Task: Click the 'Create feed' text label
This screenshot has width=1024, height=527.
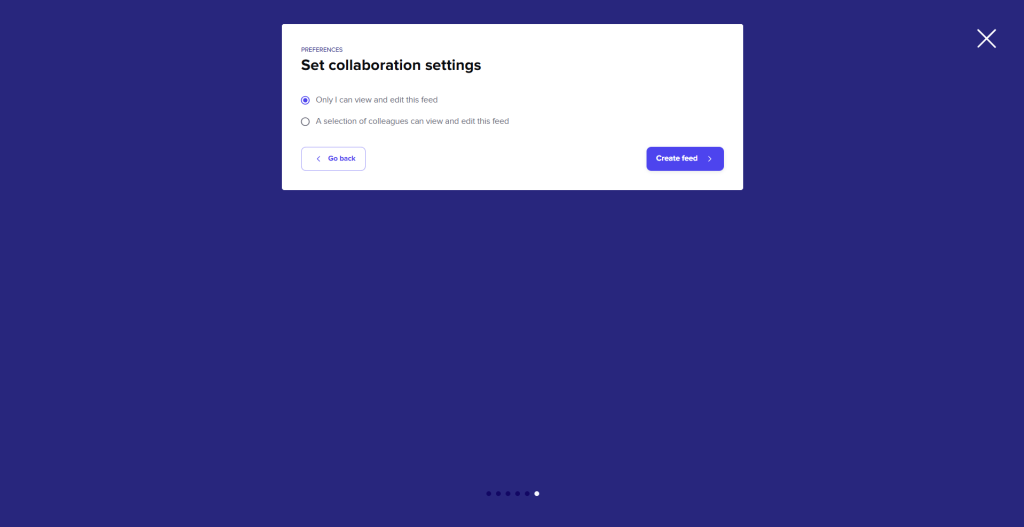Action: 677,159
